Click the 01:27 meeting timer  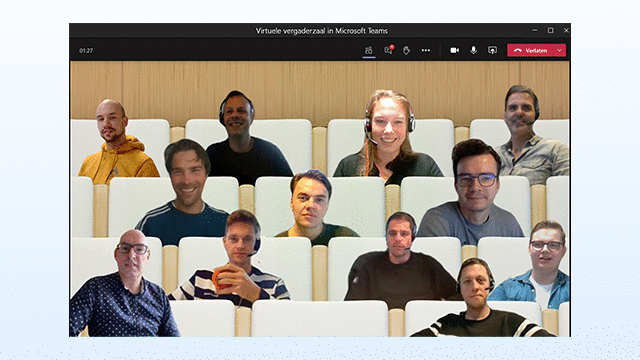click(86, 51)
